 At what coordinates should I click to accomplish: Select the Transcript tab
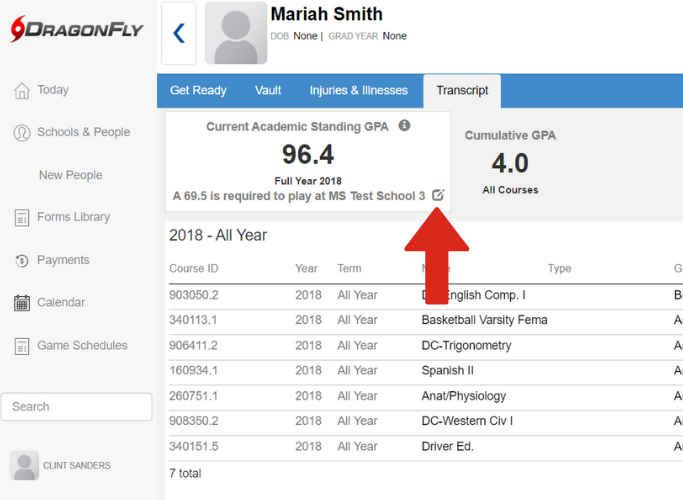point(462,91)
